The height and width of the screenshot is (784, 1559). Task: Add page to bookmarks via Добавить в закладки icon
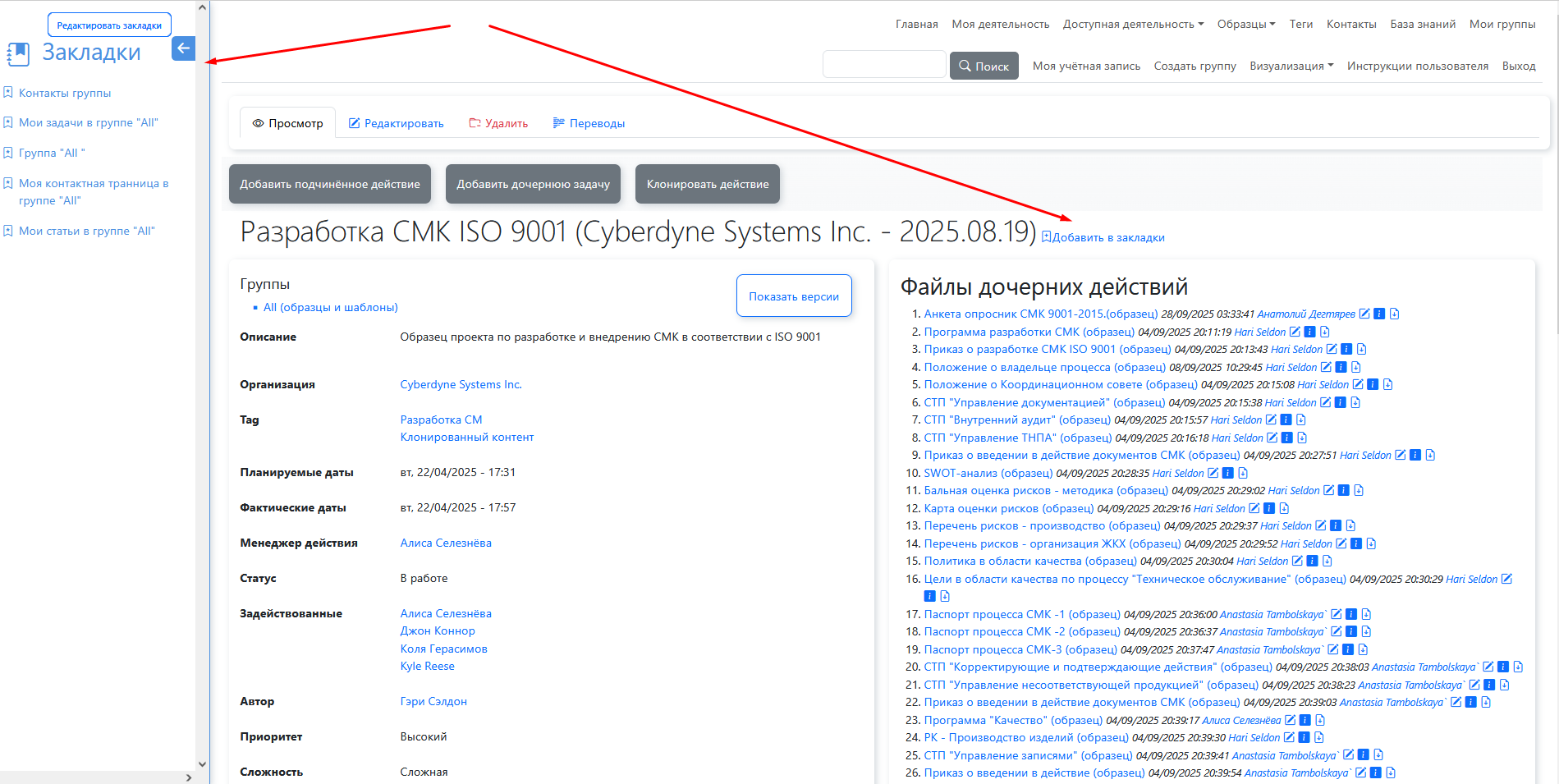click(1046, 236)
